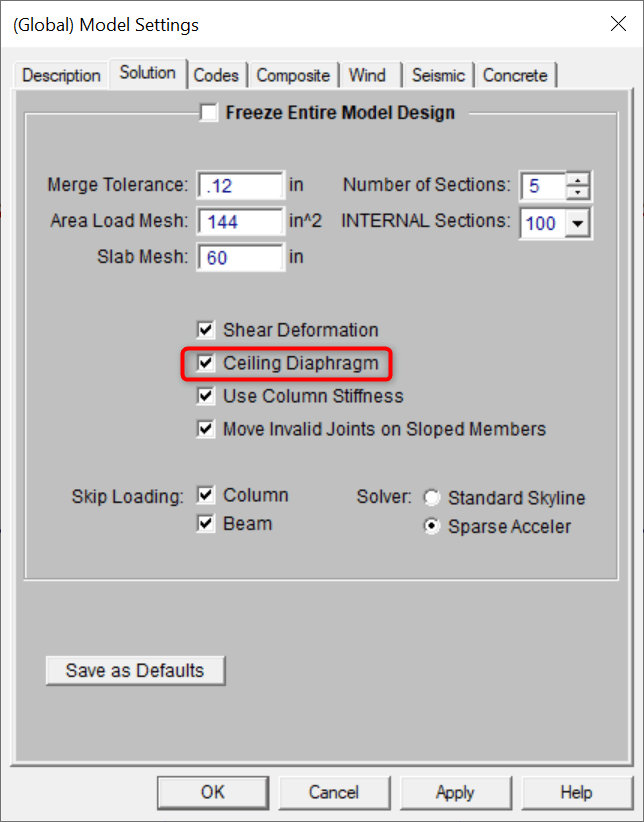The height and width of the screenshot is (822, 644).
Task: Disable Beam skip loading
Action: [206, 523]
